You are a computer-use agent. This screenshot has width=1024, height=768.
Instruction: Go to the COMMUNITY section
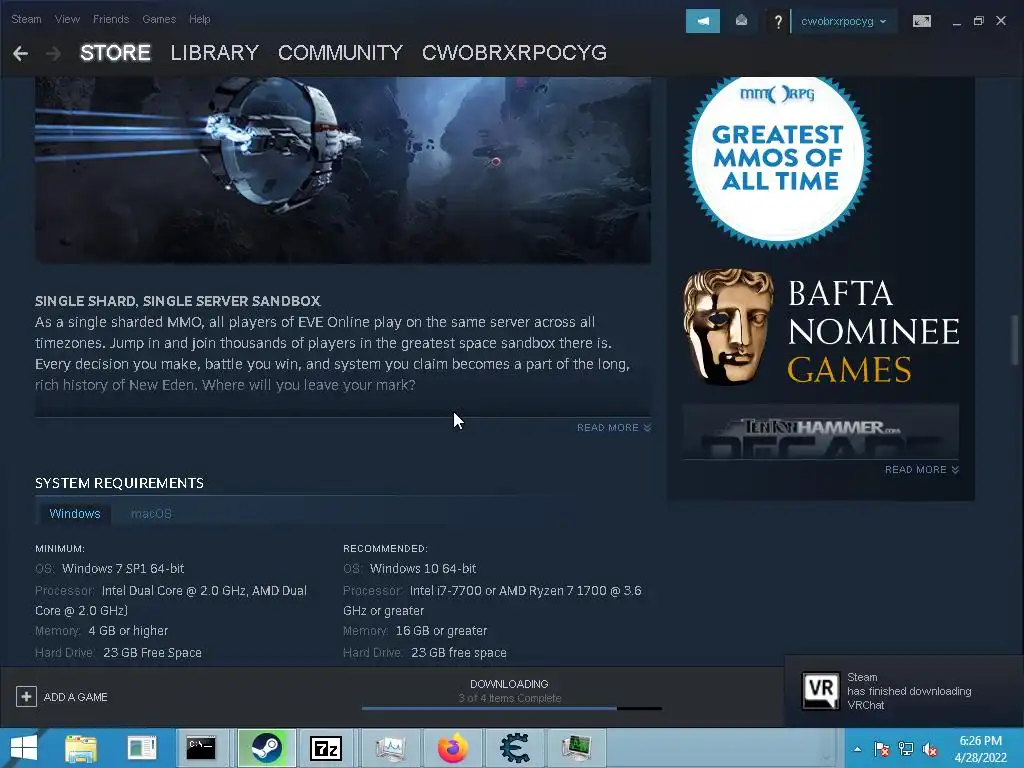click(x=340, y=53)
